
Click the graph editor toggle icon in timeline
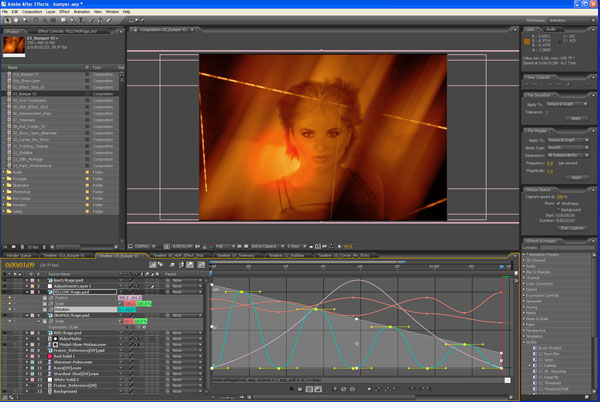point(201,265)
